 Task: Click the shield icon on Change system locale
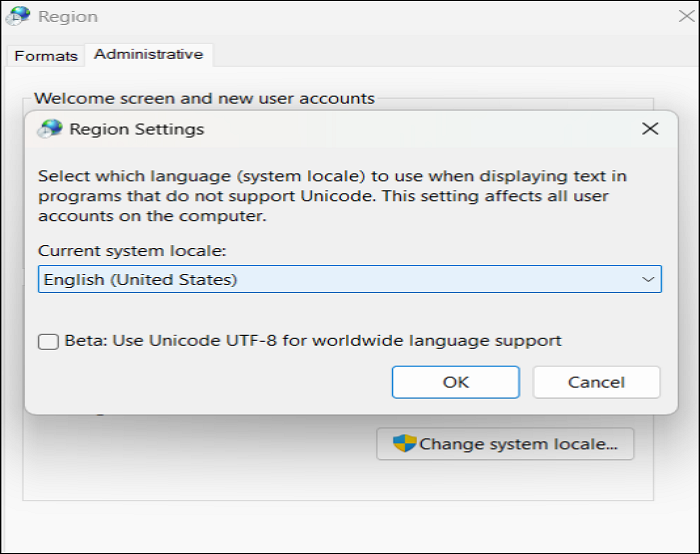[x=404, y=443]
